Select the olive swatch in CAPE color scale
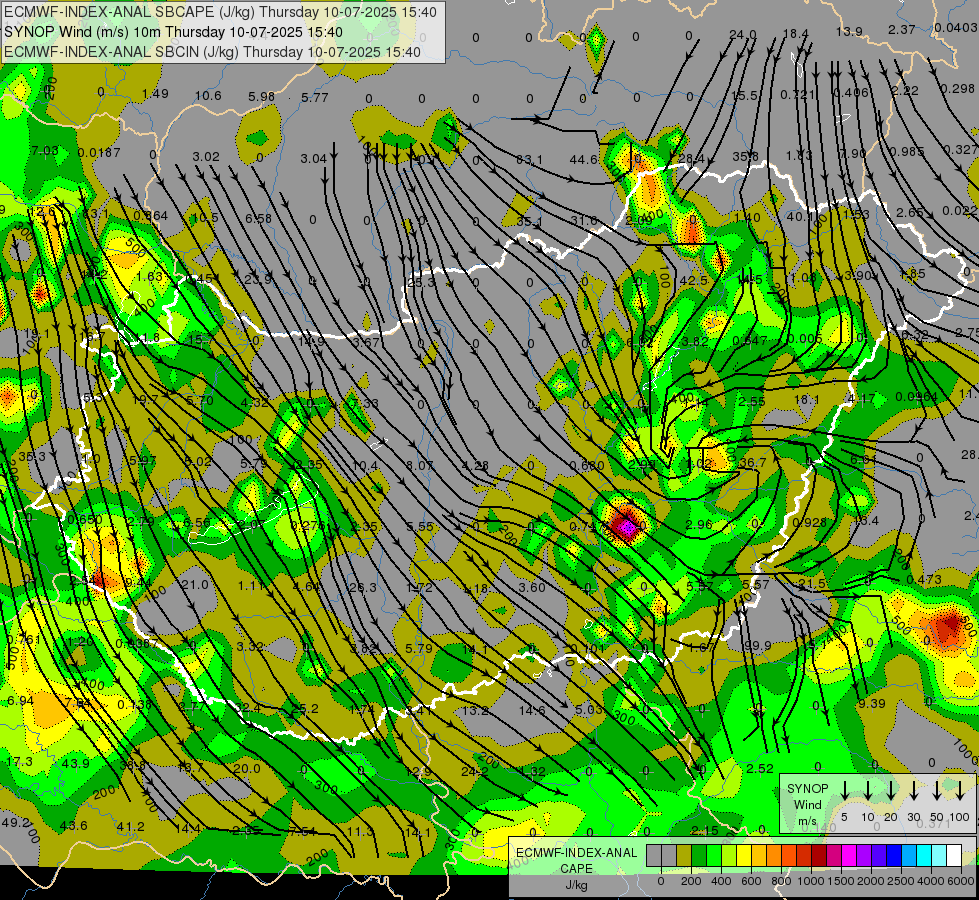979x900 pixels. 684,856
